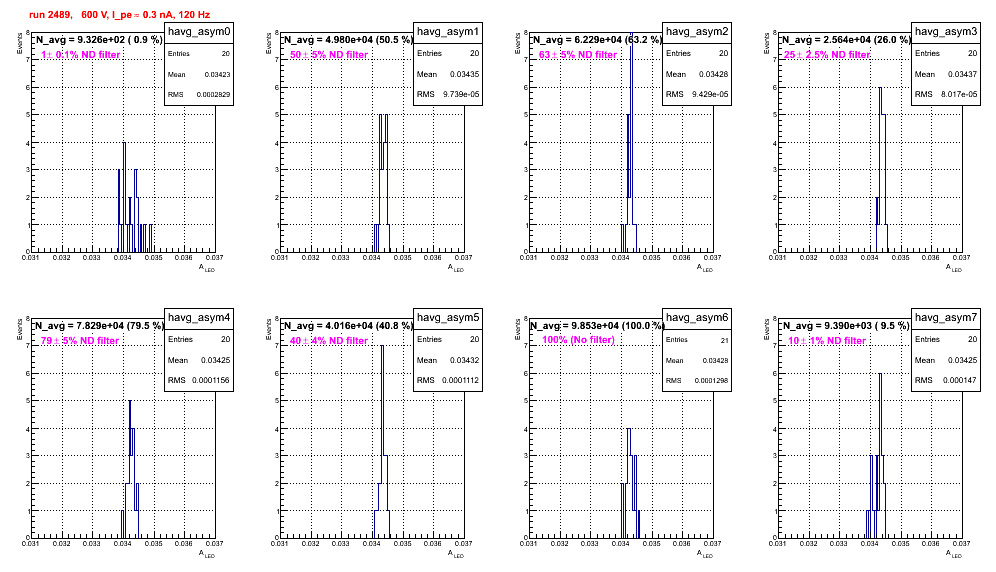
Task: Click N_avg = 7.829e+04 (79.5 %) label
Action: pyautogui.click(x=98, y=326)
